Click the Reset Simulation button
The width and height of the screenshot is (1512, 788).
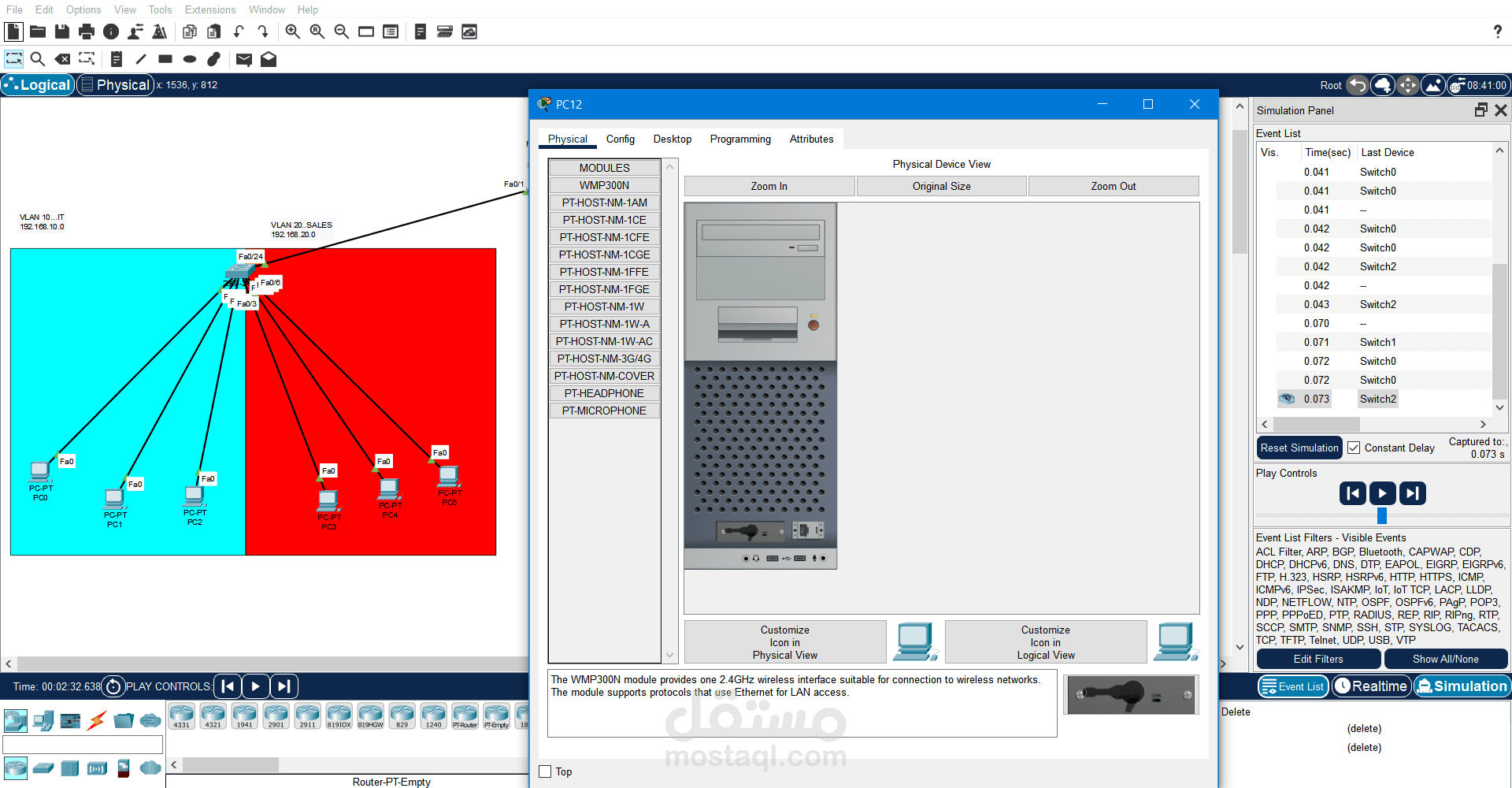pyautogui.click(x=1299, y=448)
